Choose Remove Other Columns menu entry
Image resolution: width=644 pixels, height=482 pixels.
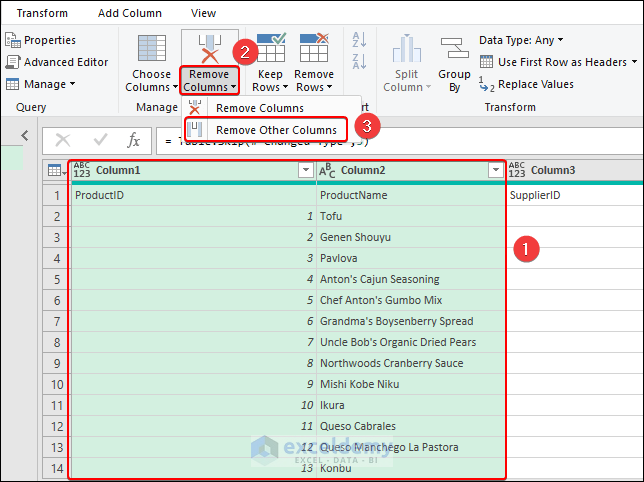[266, 130]
